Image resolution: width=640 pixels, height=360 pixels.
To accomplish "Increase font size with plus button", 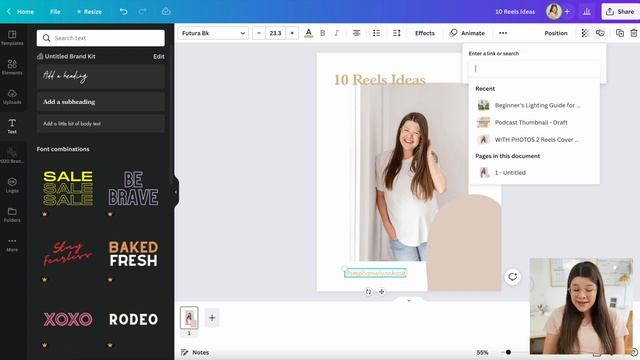I will [292, 33].
